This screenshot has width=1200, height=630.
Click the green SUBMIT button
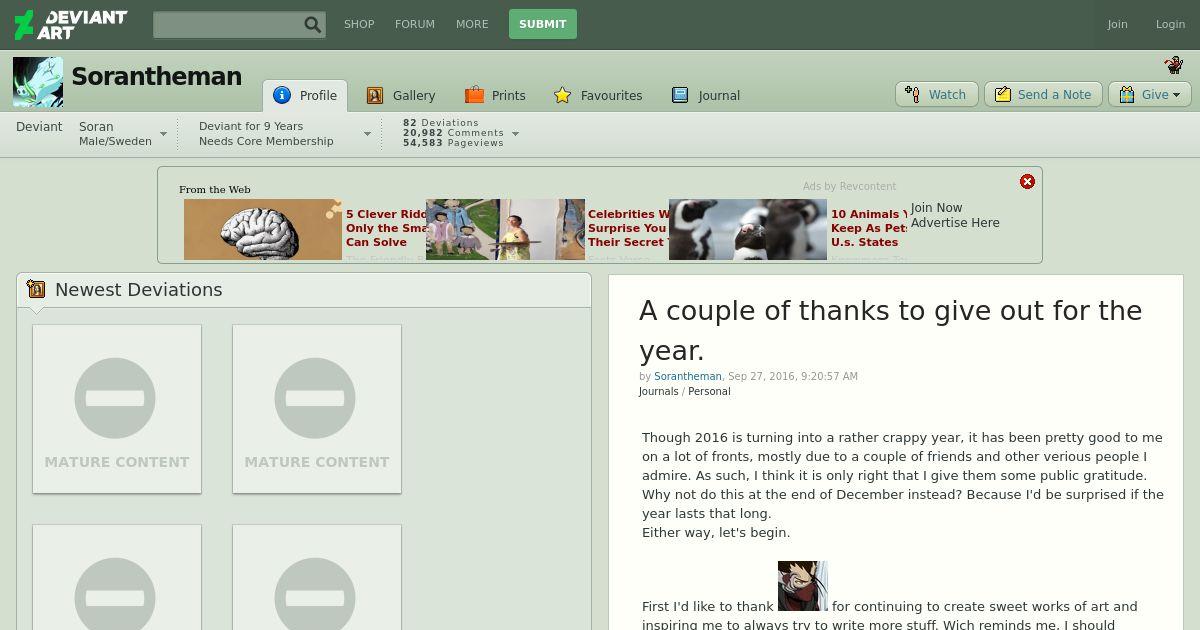[x=543, y=24]
